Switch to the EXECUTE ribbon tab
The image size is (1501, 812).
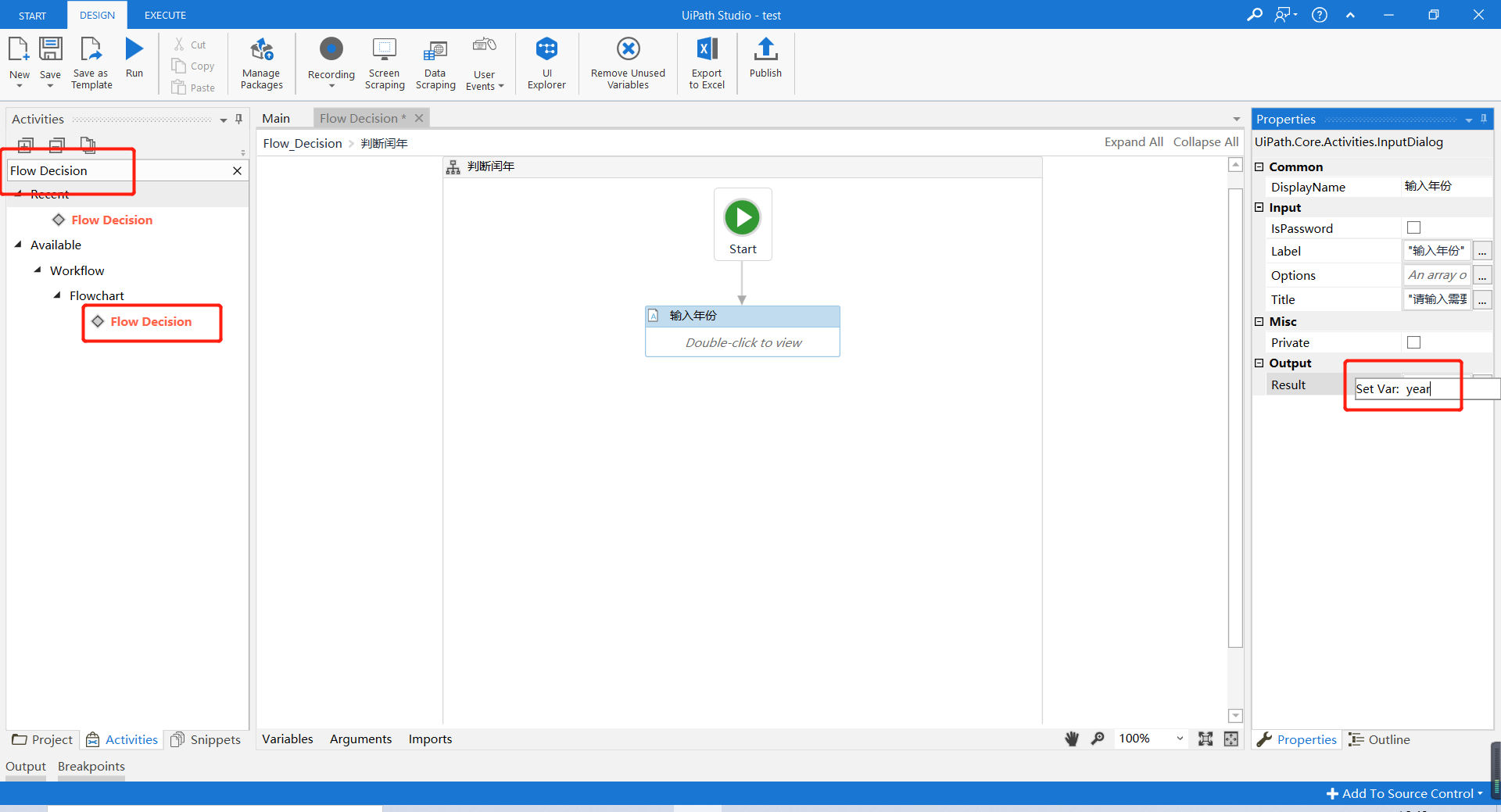point(164,15)
